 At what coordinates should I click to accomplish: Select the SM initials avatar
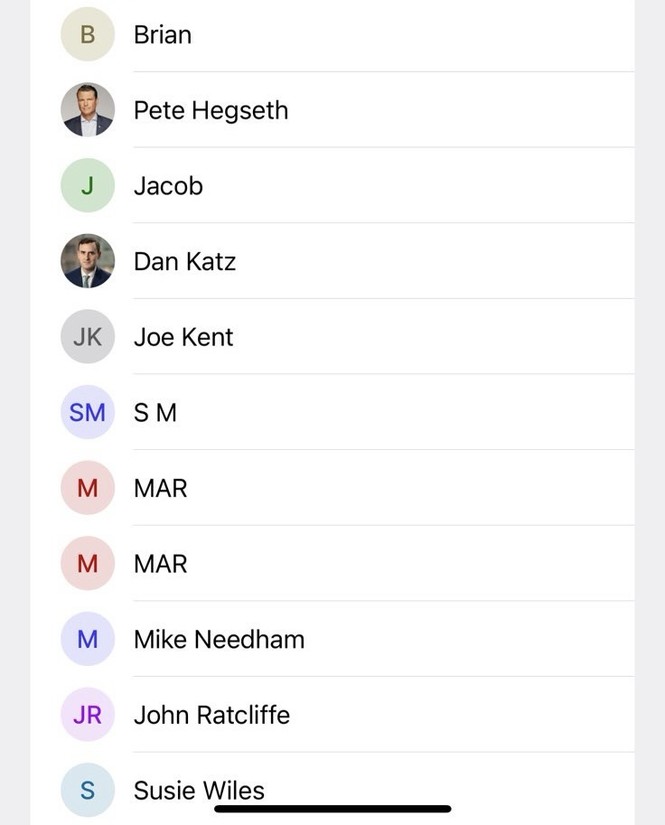(x=87, y=412)
